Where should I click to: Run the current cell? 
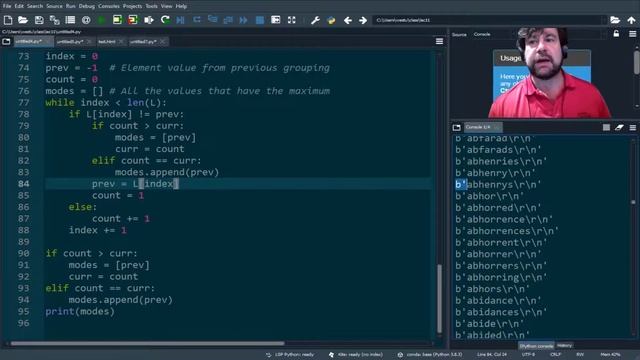coord(118,20)
